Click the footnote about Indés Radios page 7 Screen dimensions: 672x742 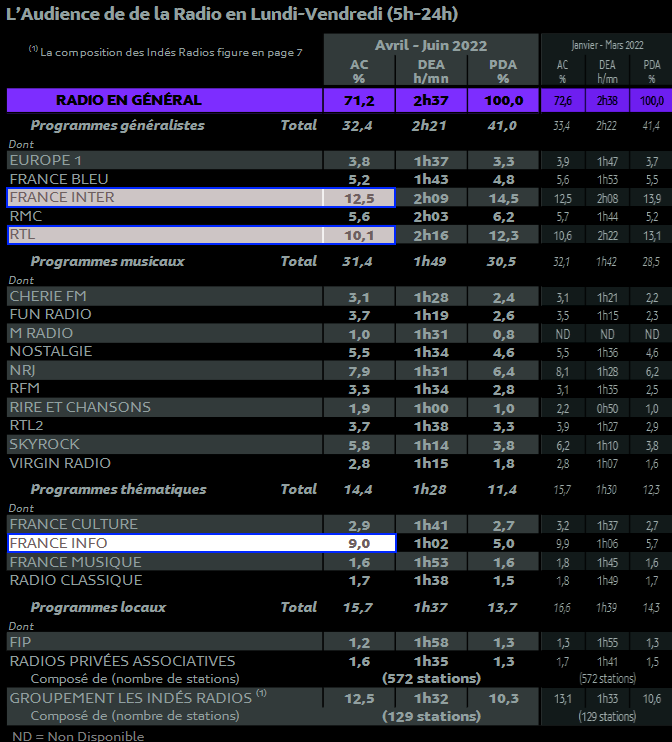pos(165,51)
